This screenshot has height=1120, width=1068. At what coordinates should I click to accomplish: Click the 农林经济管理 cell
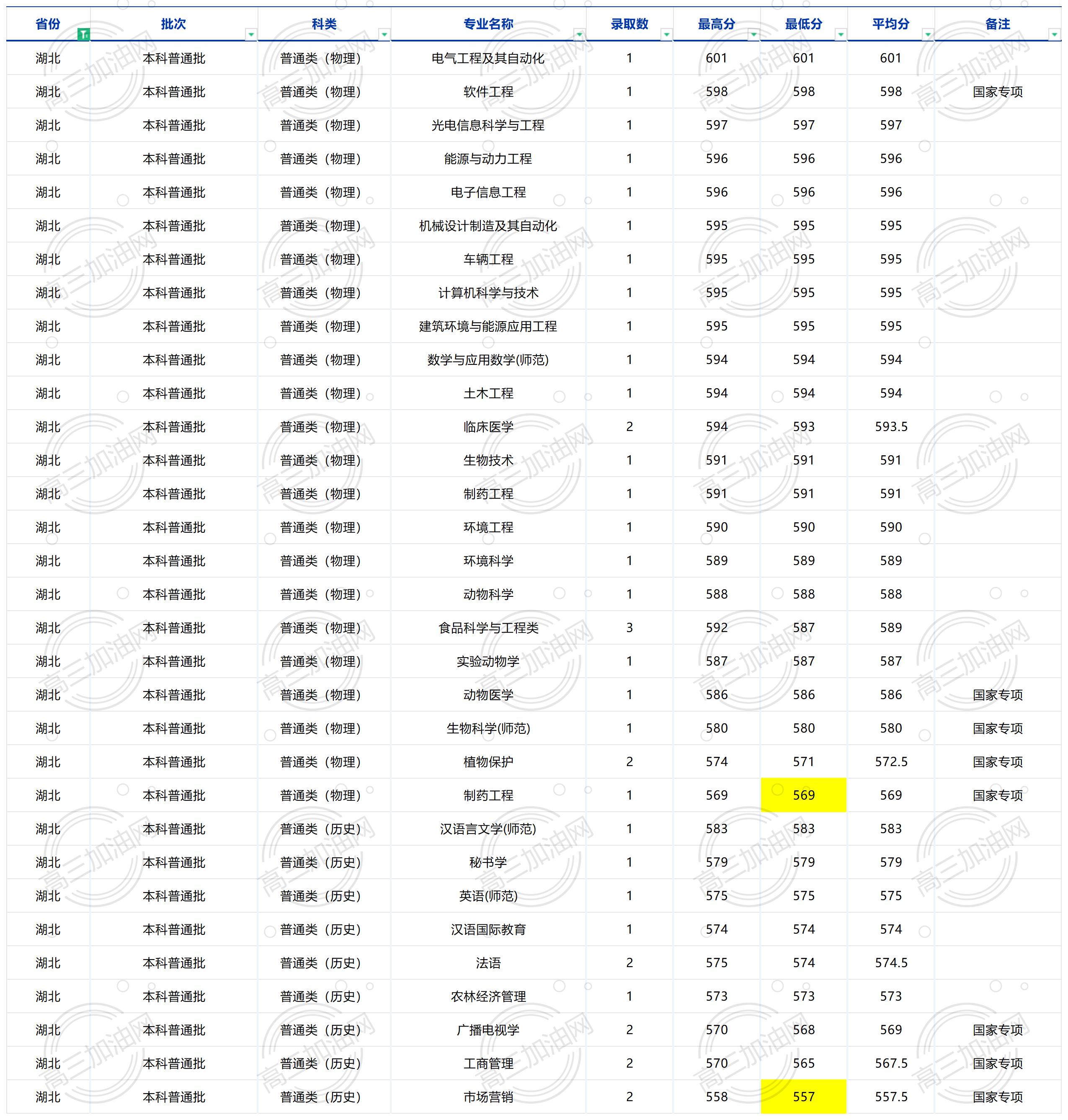488,997
